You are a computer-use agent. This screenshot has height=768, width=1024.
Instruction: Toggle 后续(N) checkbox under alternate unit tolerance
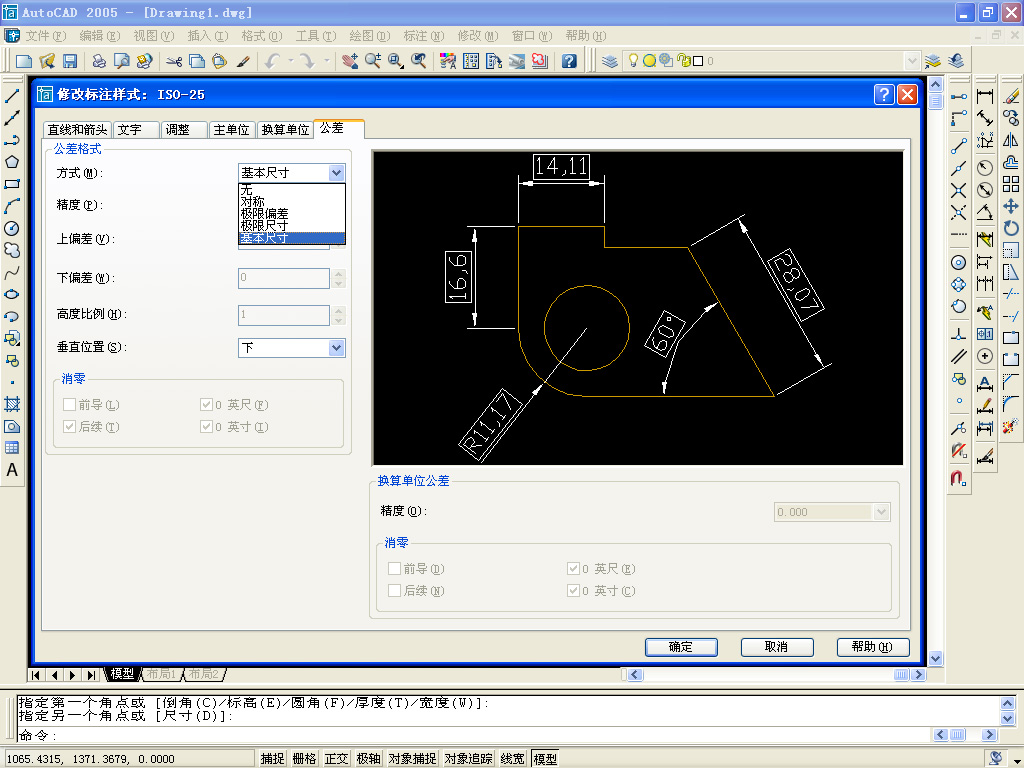click(394, 591)
